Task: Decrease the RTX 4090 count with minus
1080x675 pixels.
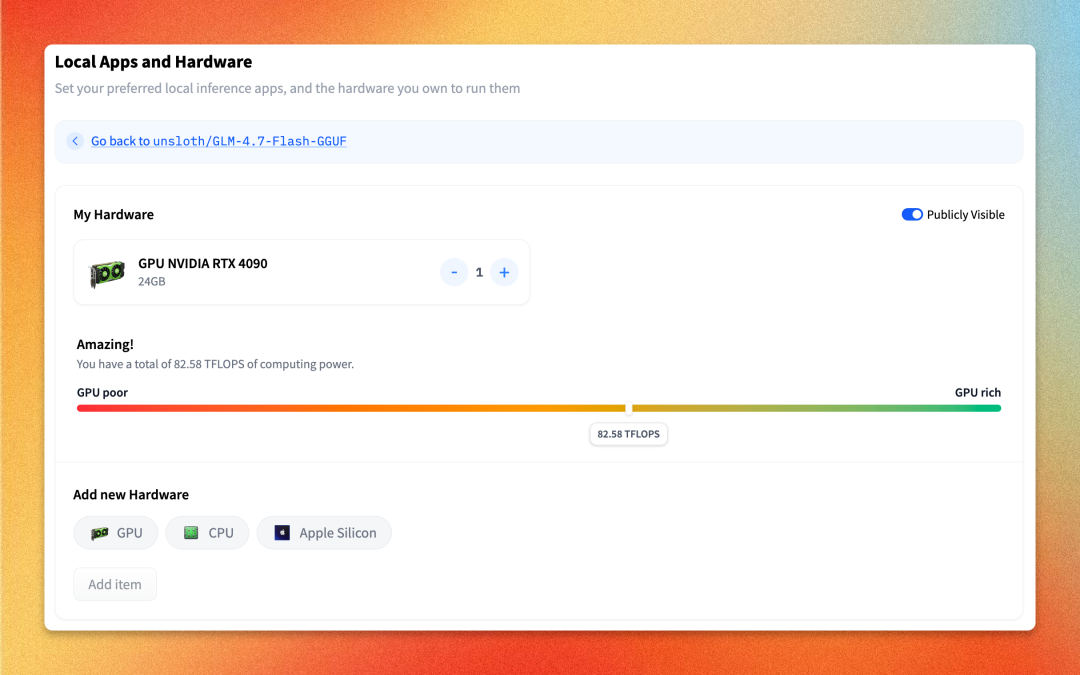Action: click(454, 272)
